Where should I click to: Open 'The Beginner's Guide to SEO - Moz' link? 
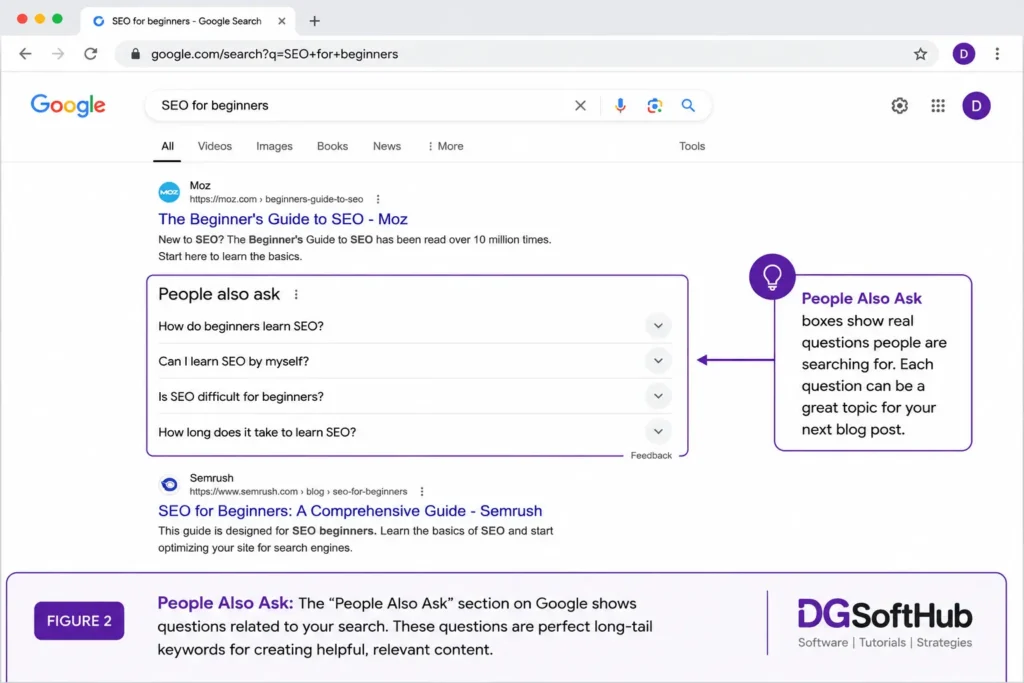tap(283, 219)
